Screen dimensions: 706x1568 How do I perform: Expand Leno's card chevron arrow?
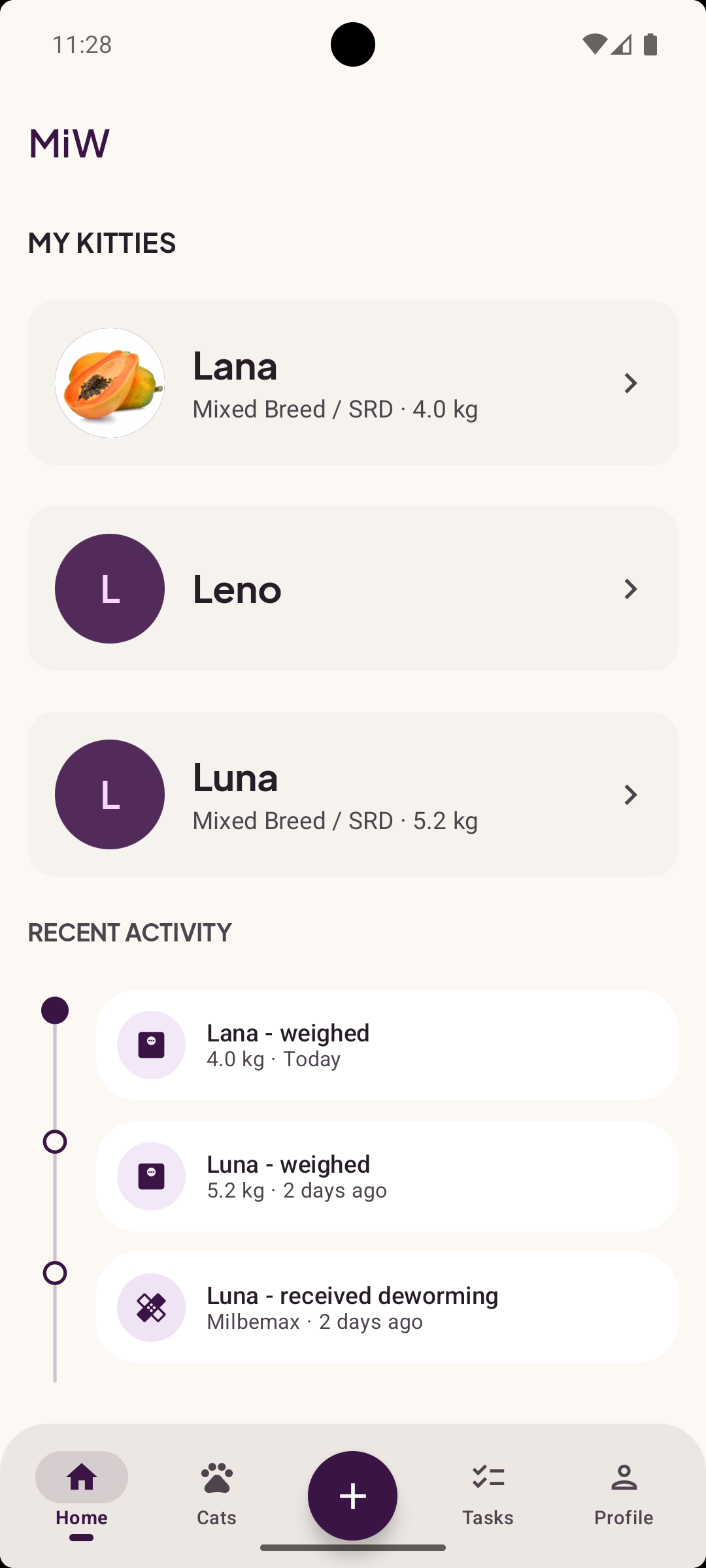click(x=630, y=589)
